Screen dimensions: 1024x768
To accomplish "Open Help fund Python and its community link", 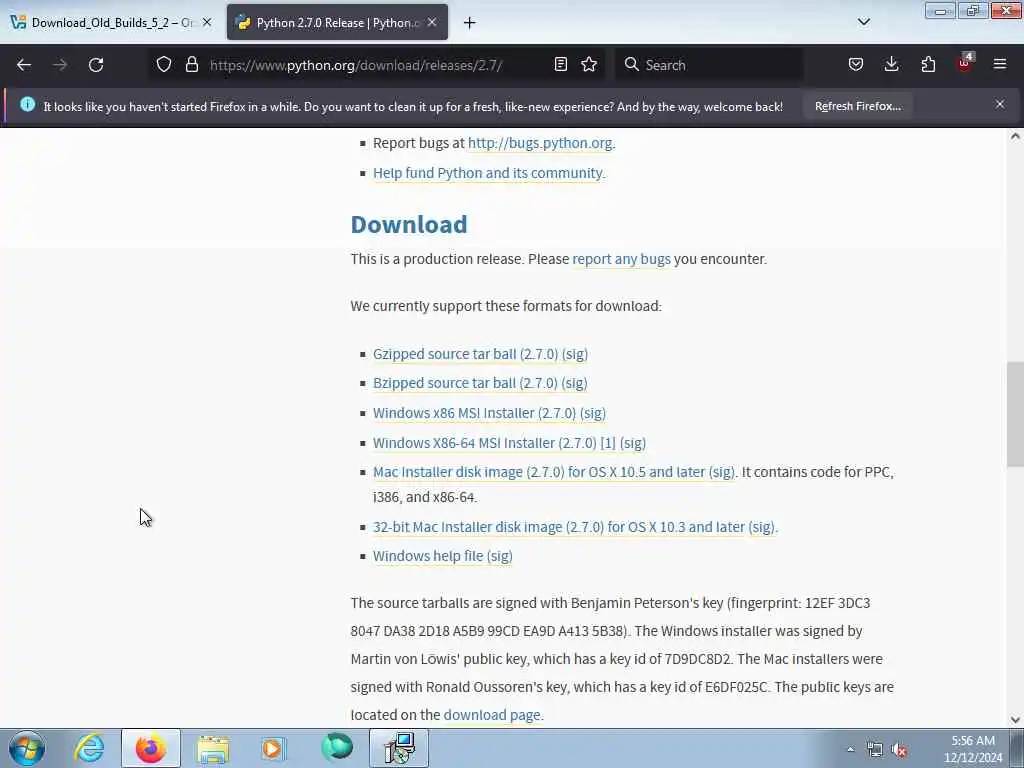I will (x=488, y=173).
